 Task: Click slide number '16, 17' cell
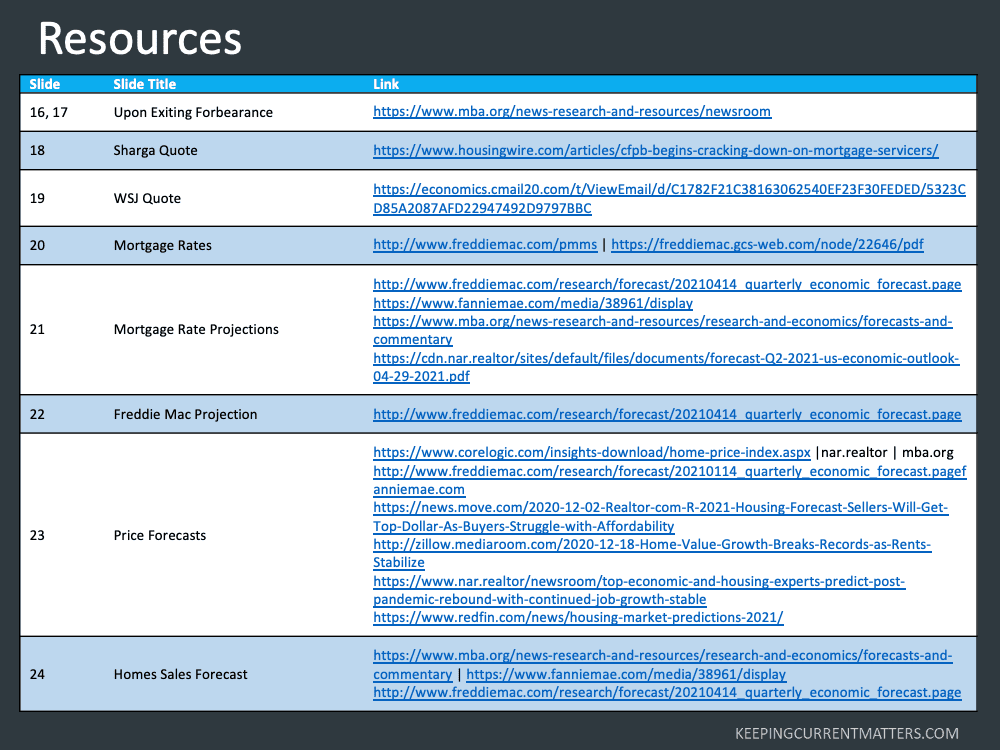pos(48,112)
